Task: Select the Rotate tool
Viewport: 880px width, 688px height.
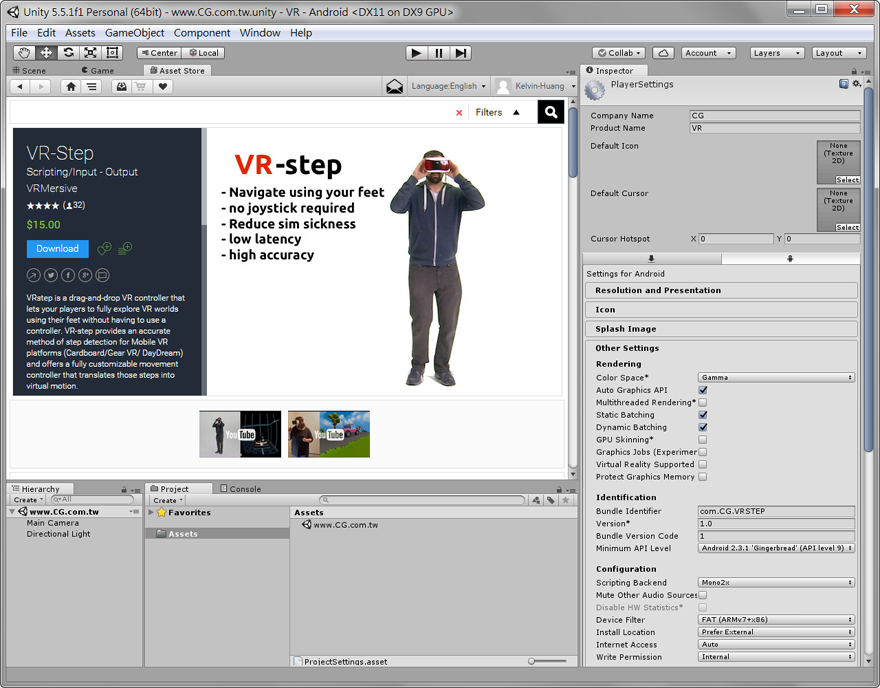Action: (68, 53)
